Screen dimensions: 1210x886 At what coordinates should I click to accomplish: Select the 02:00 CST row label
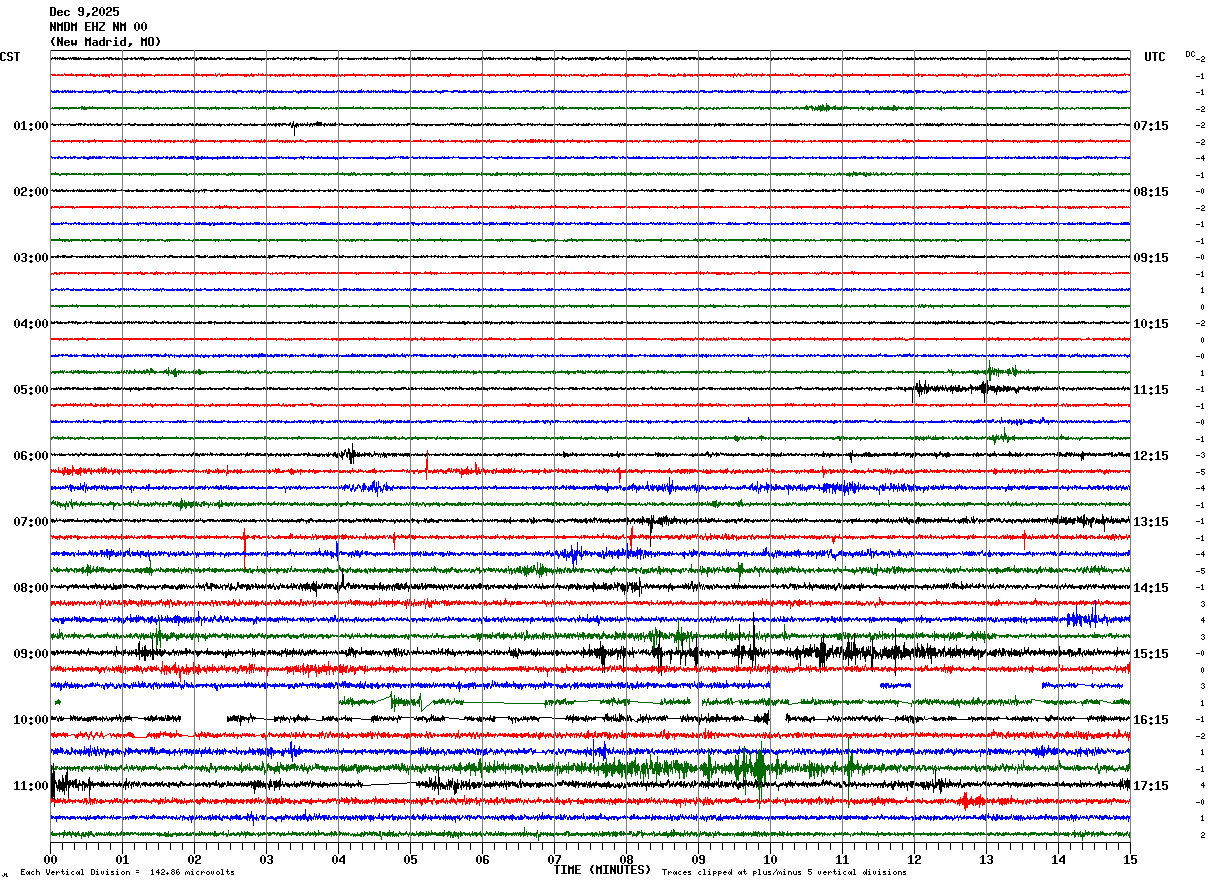coord(31,192)
